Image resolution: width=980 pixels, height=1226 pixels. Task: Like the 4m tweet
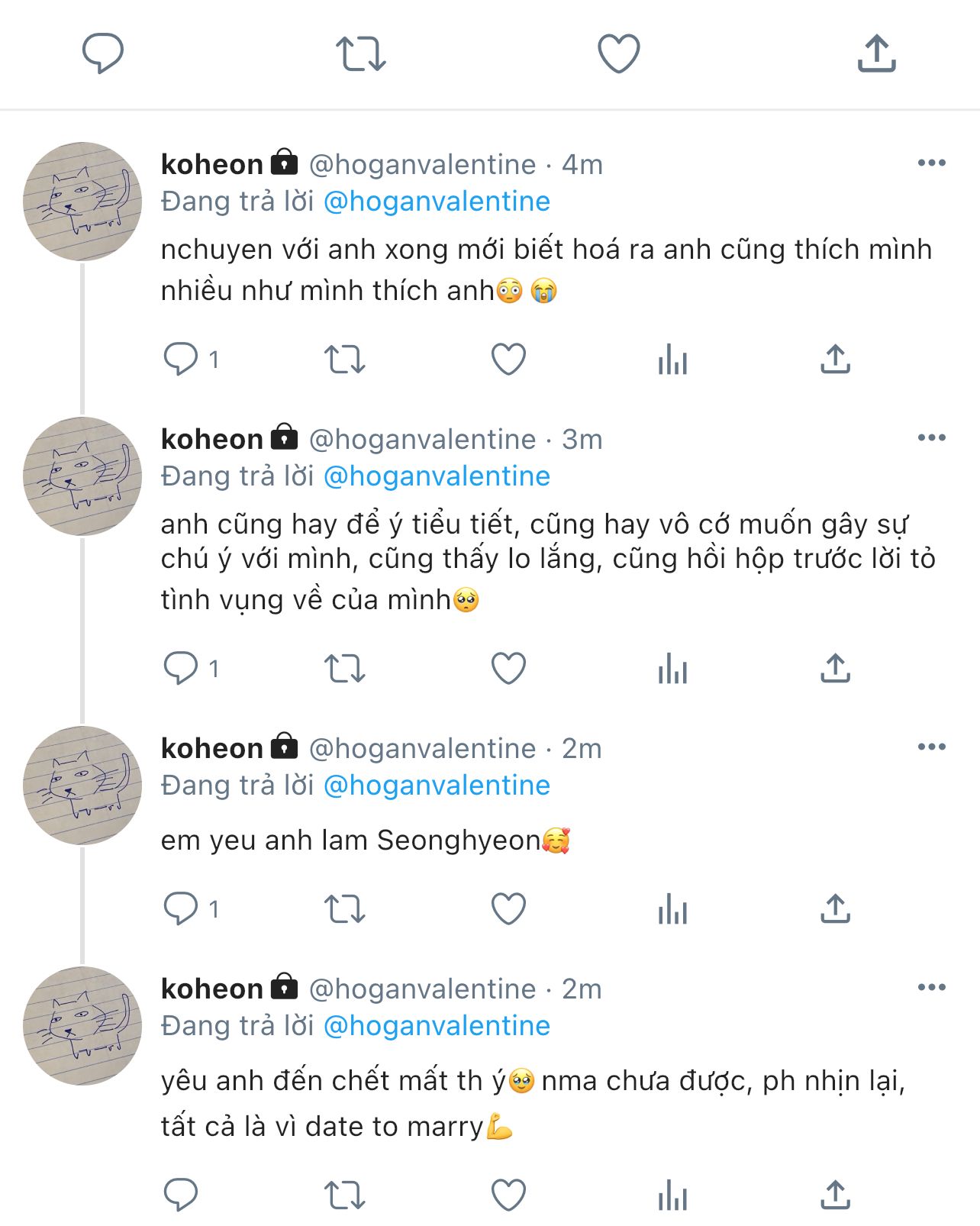tap(508, 359)
